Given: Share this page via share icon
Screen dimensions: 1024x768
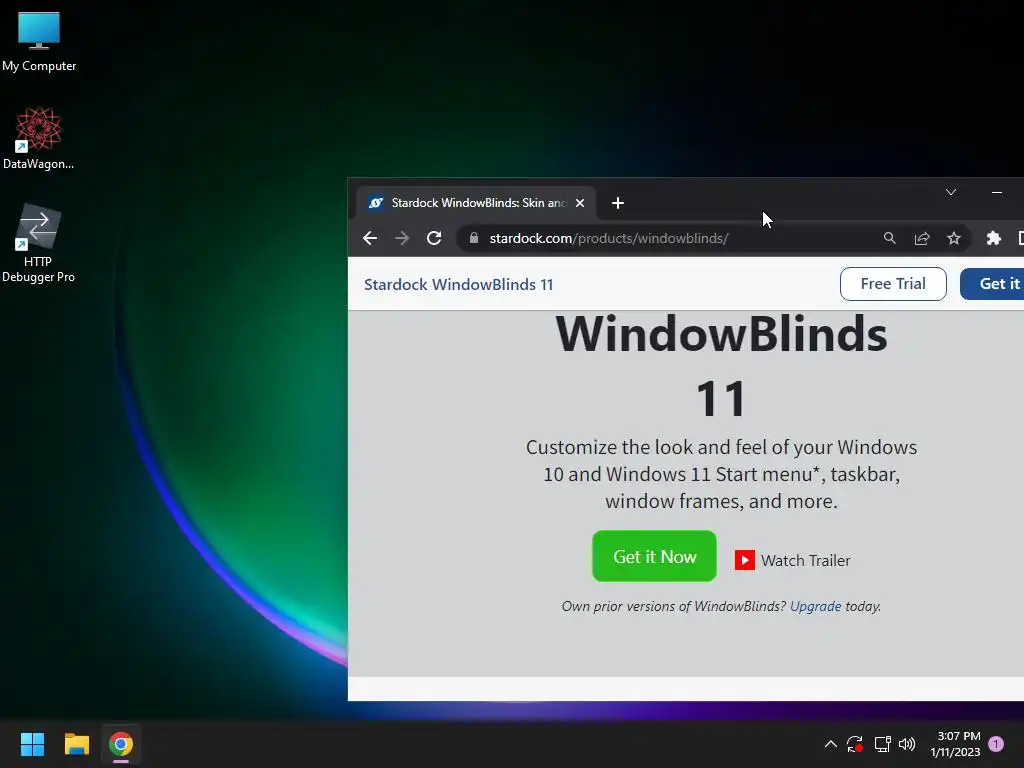Looking at the screenshot, I should tap(921, 238).
